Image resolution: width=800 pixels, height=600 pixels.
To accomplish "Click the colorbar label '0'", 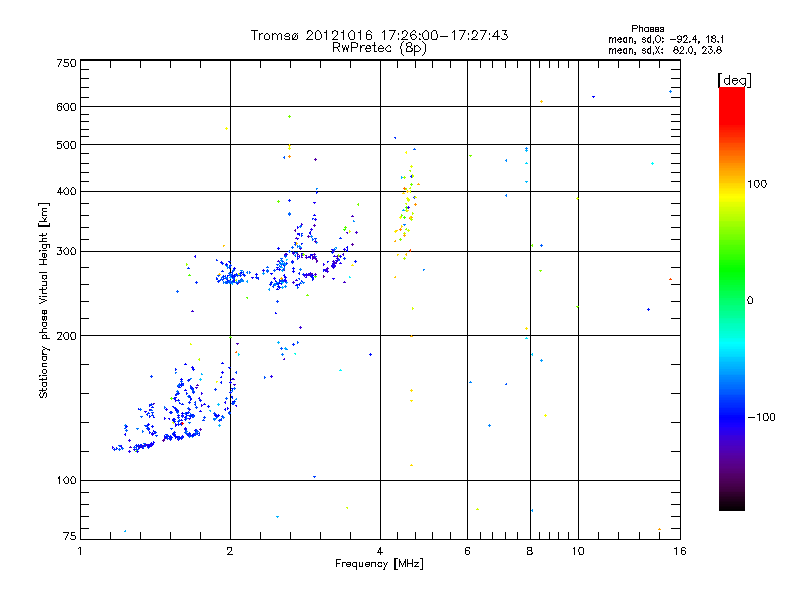I will [750, 301].
